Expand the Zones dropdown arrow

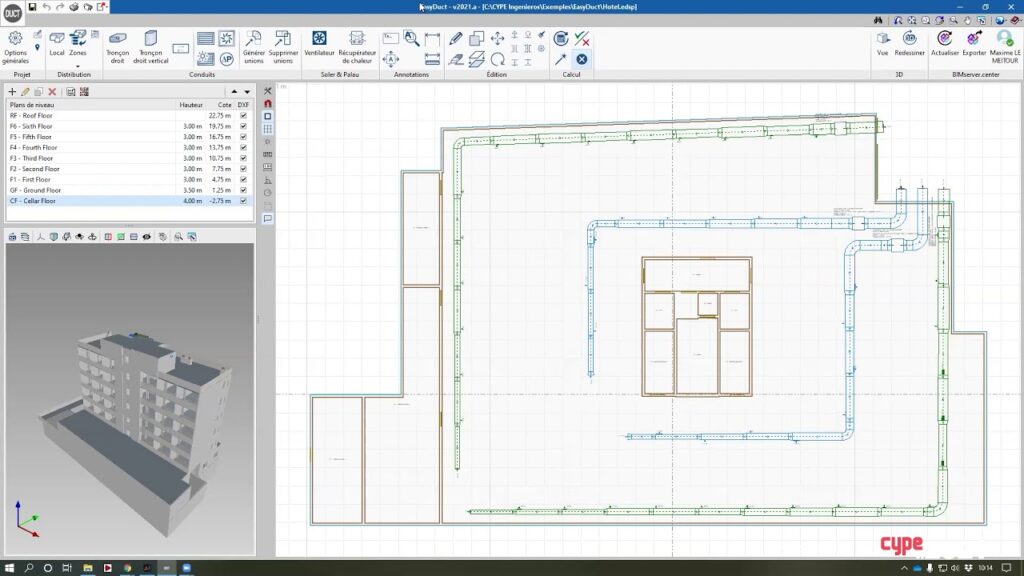[x=77, y=66]
